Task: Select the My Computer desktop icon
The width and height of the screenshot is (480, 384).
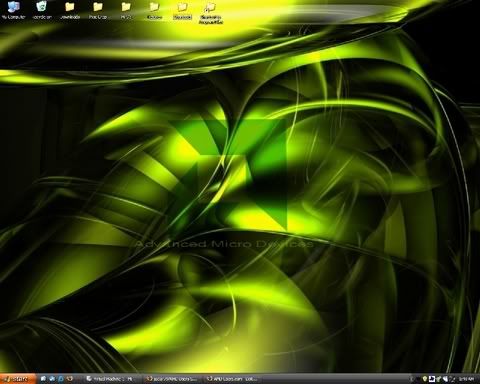Action: pyautogui.click(x=13, y=10)
